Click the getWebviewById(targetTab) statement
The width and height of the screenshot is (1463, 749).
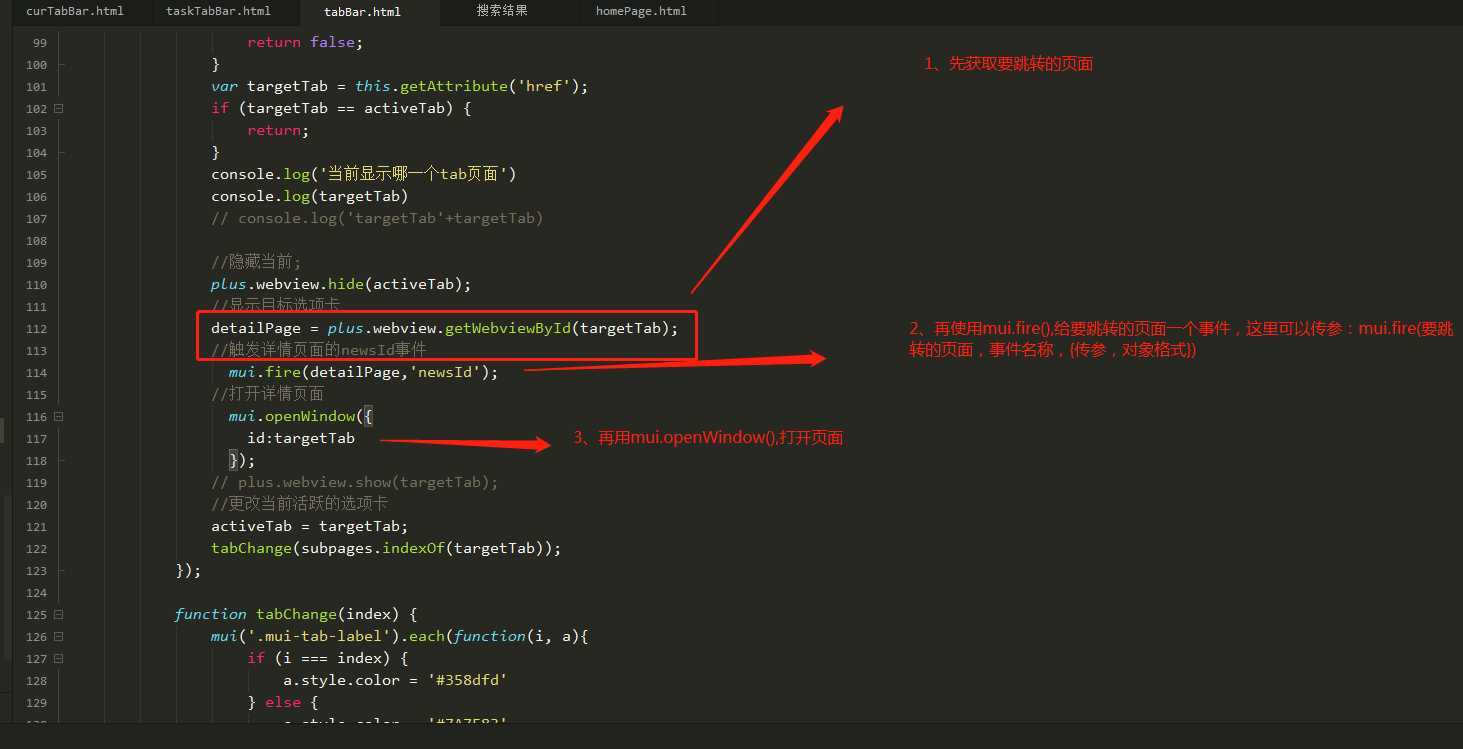tap(445, 328)
